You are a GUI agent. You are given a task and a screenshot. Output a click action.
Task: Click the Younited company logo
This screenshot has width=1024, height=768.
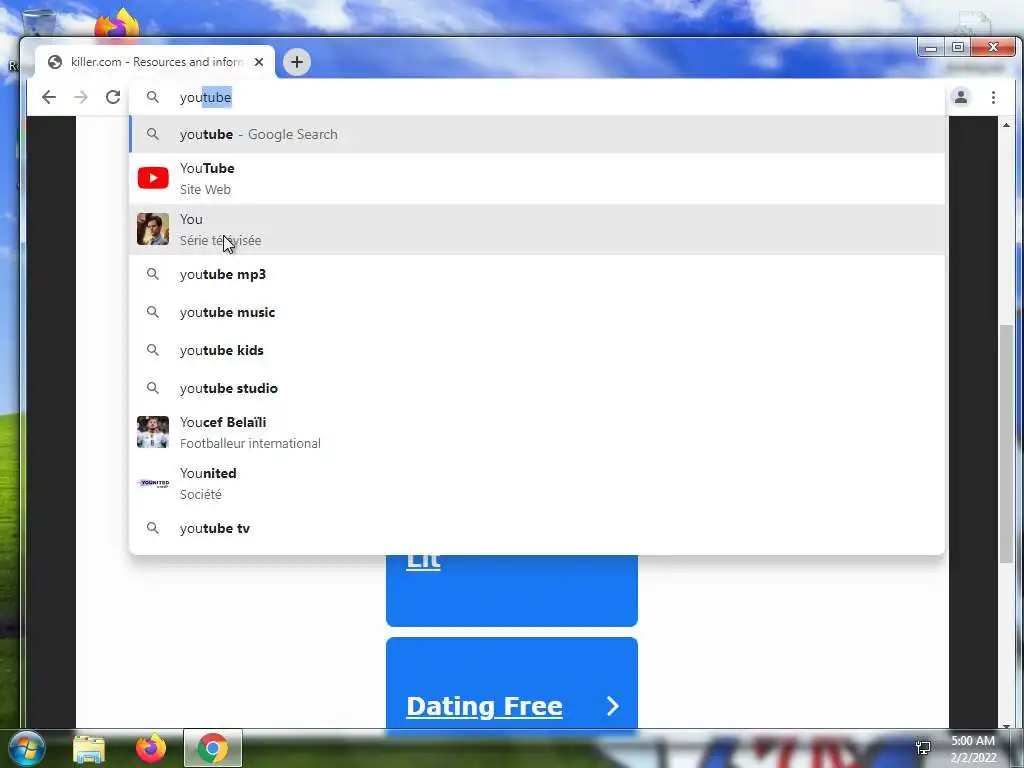click(x=153, y=483)
